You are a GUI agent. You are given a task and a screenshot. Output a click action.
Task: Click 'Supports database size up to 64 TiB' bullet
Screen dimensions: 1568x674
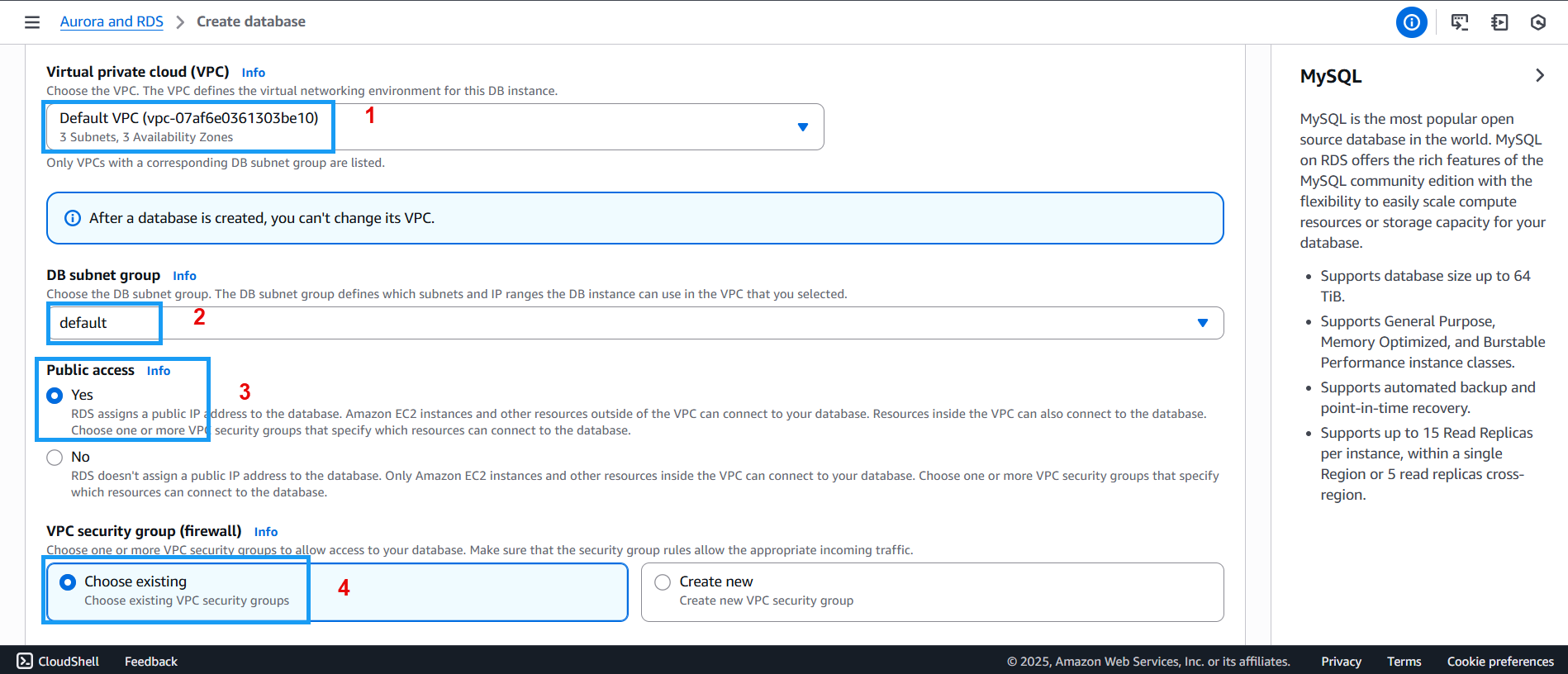(x=1425, y=286)
